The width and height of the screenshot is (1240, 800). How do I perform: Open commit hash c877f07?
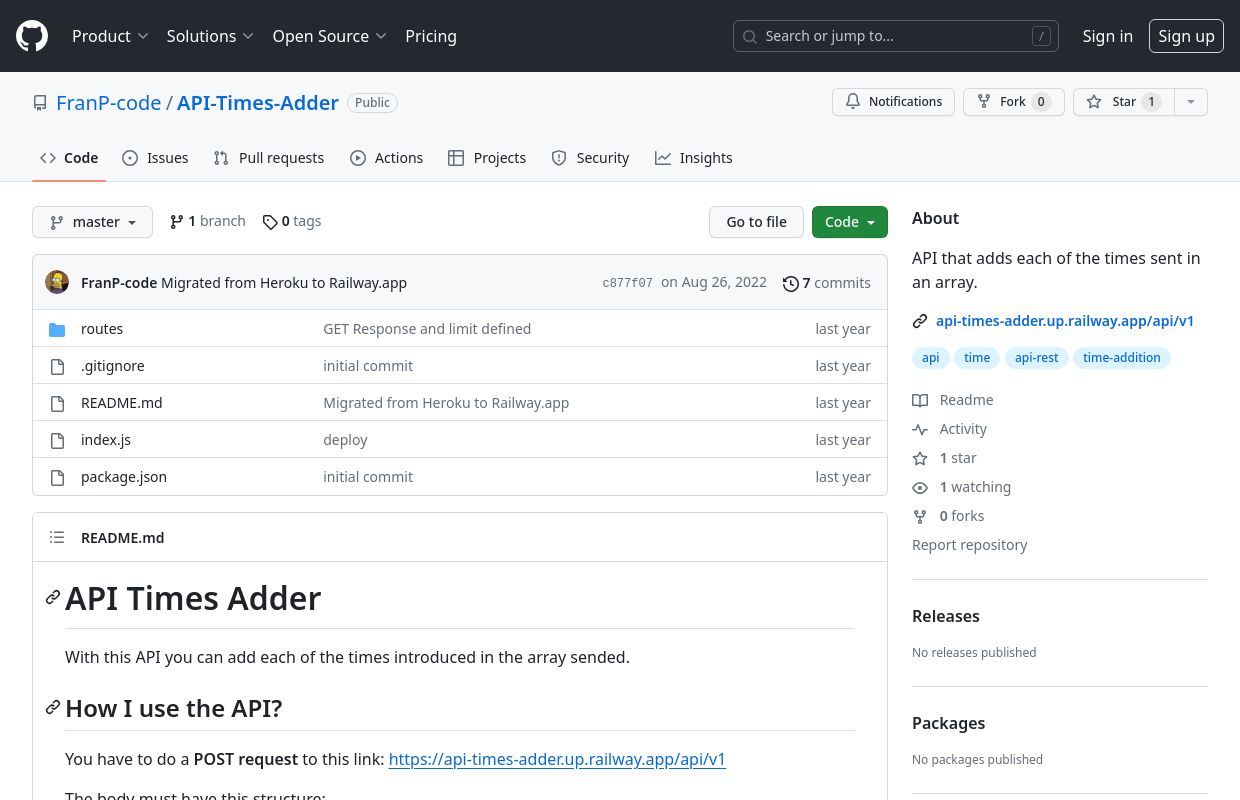pos(627,283)
